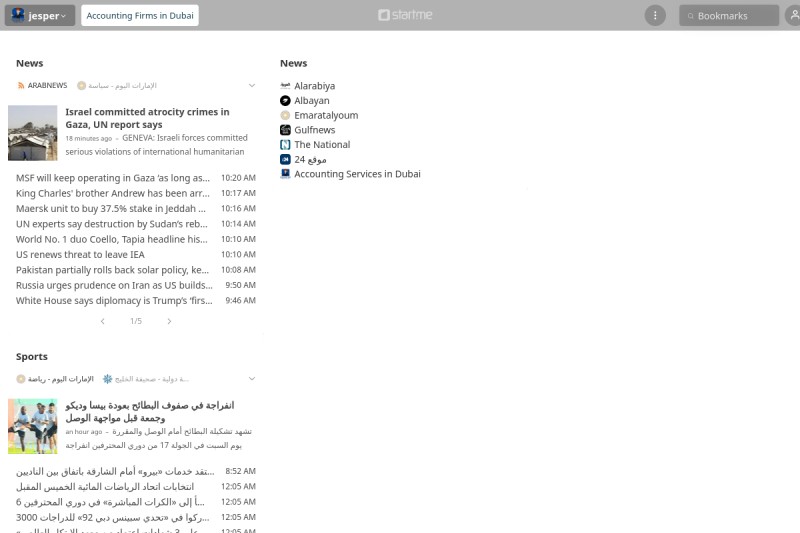Open World No. 1 duo Coello, Tapia article
Image resolution: width=800 pixels, height=533 pixels.
pyautogui.click(x=112, y=239)
